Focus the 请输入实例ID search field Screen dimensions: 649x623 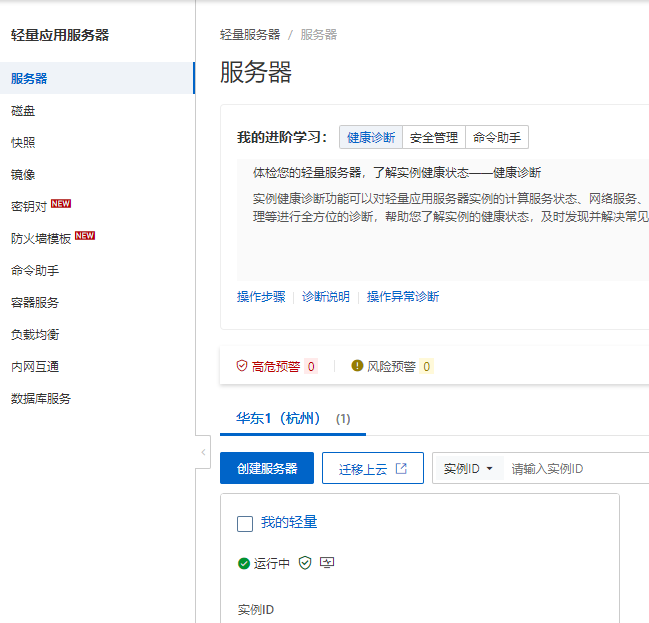(575, 469)
